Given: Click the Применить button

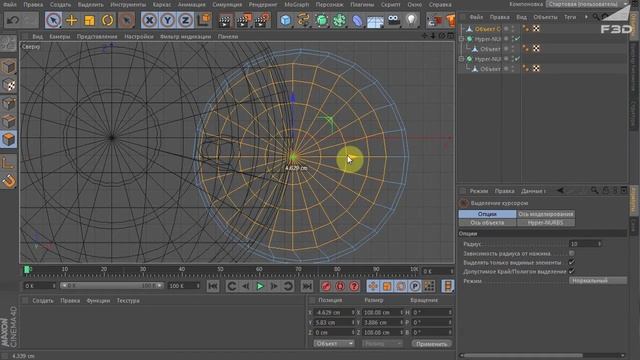Looking at the screenshot, I should pyautogui.click(x=432, y=344).
